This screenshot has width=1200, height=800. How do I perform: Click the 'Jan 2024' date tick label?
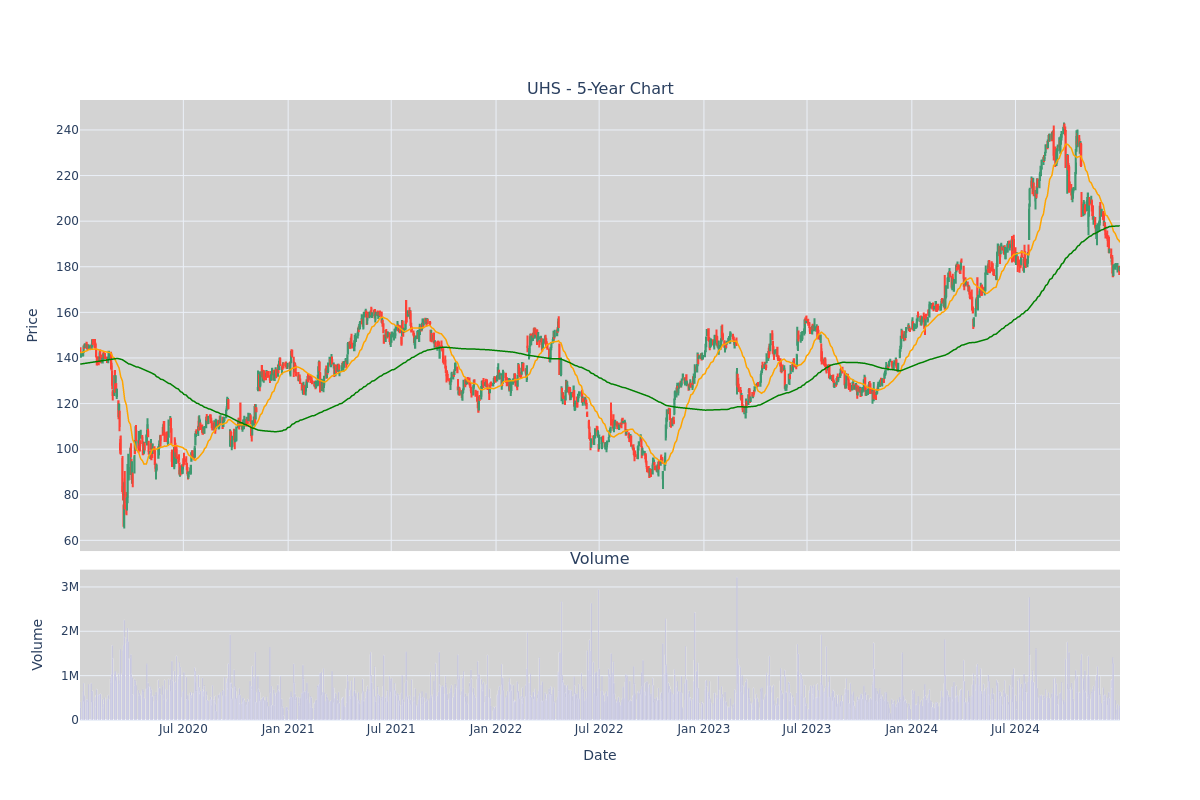(912, 729)
